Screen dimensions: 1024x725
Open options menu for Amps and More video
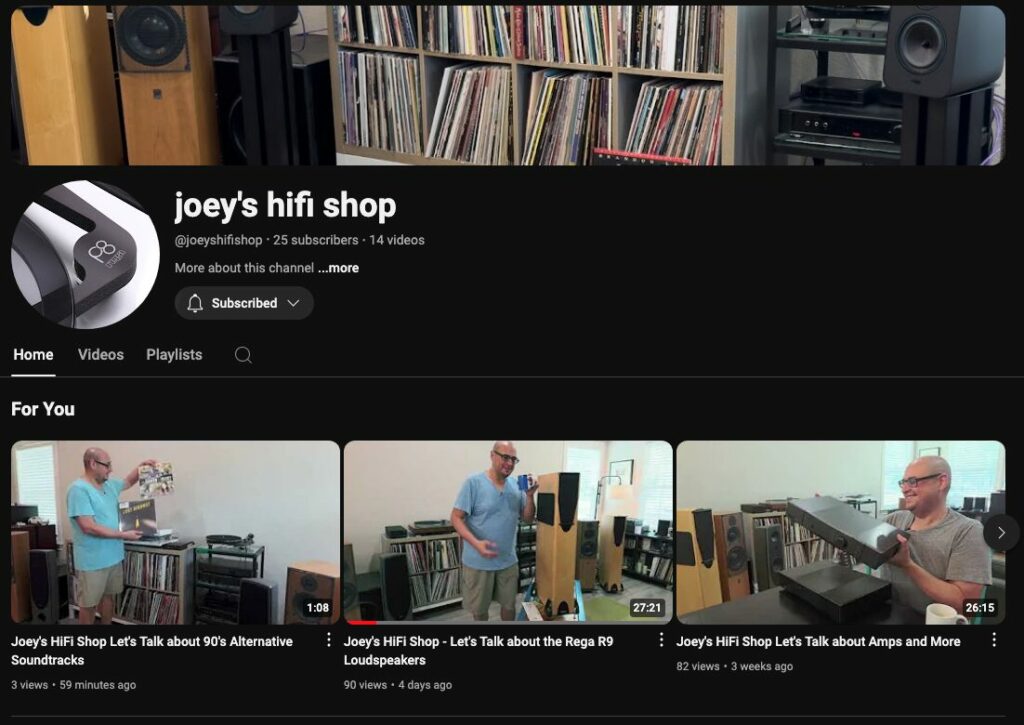[994, 640]
